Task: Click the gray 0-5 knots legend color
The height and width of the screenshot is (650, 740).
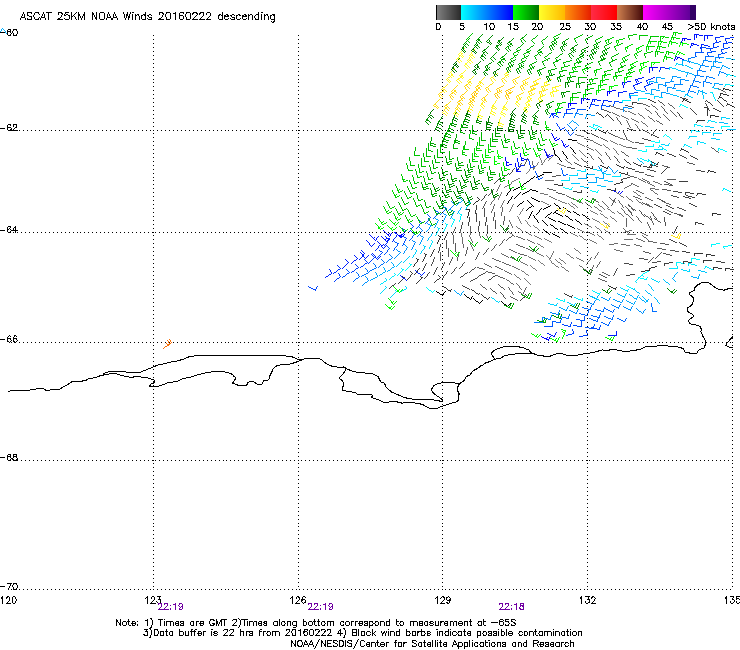Action: coord(448,12)
